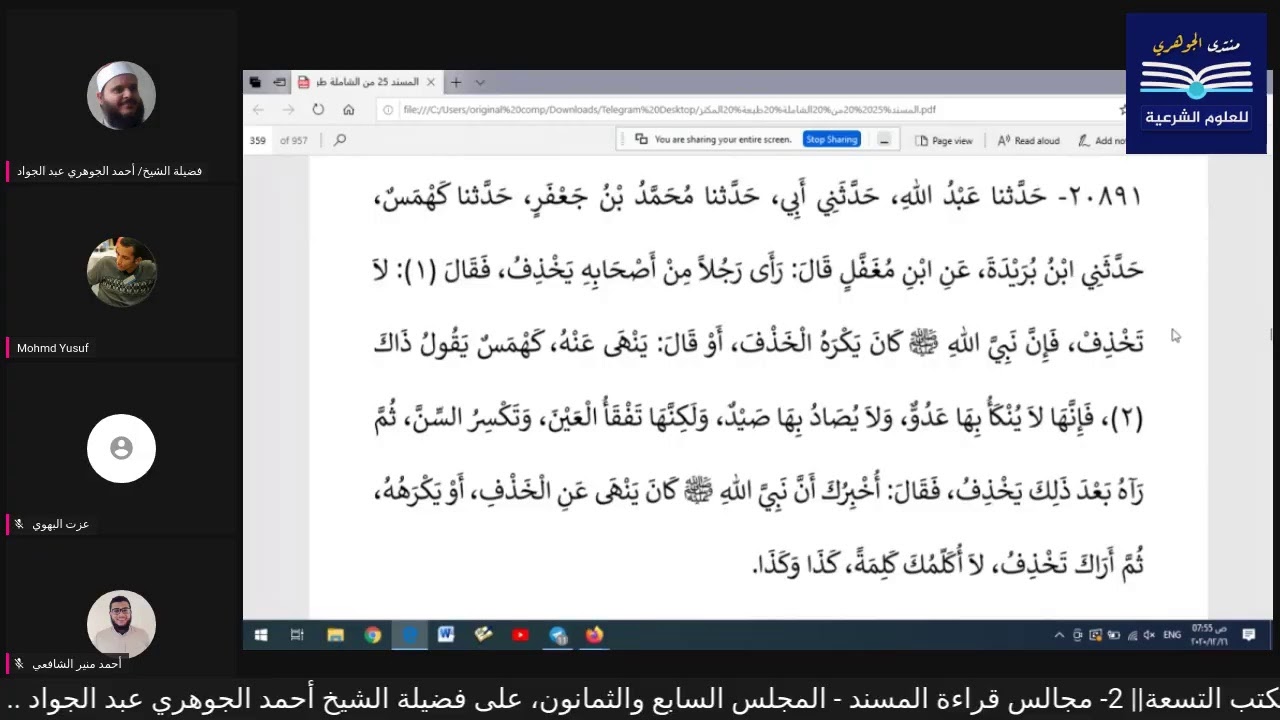Click the footnote marker (٢) in text
This screenshot has height=720, width=1280.
tap(1126, 417)
